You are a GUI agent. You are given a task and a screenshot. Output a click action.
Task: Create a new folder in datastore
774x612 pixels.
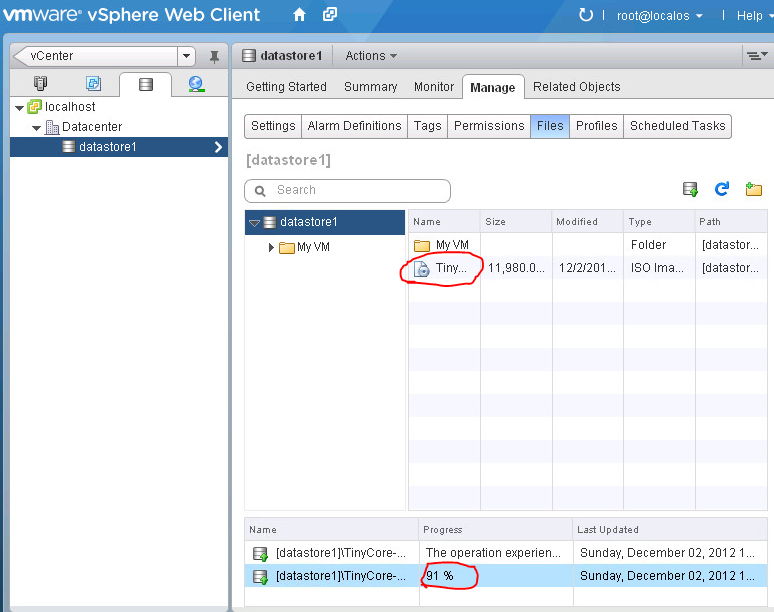pyautogui.click(x=753, y=189)
